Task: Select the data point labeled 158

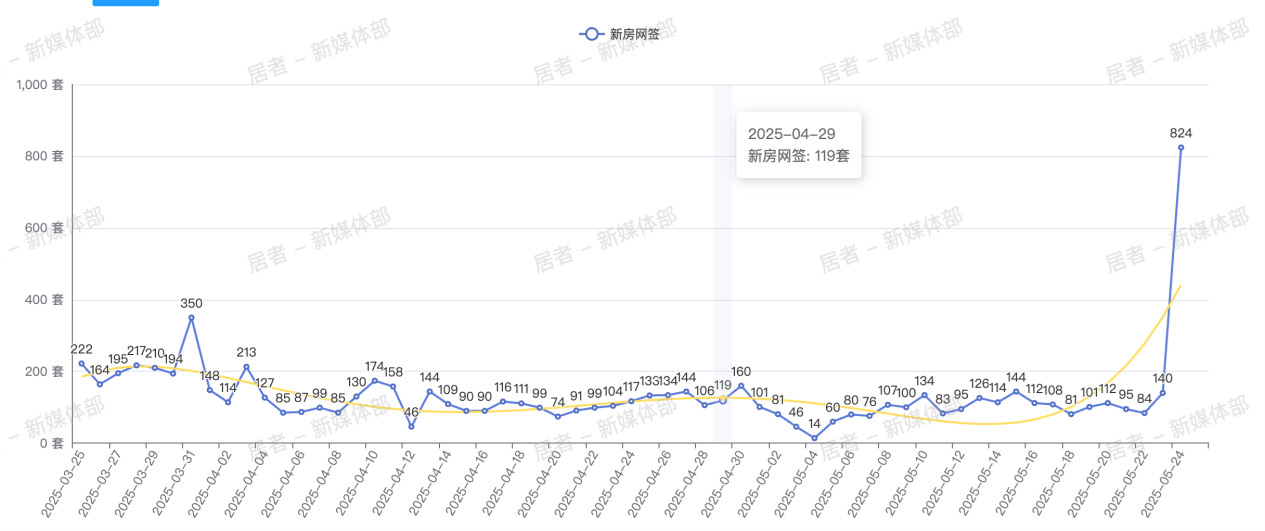Action: pos(392,386)
